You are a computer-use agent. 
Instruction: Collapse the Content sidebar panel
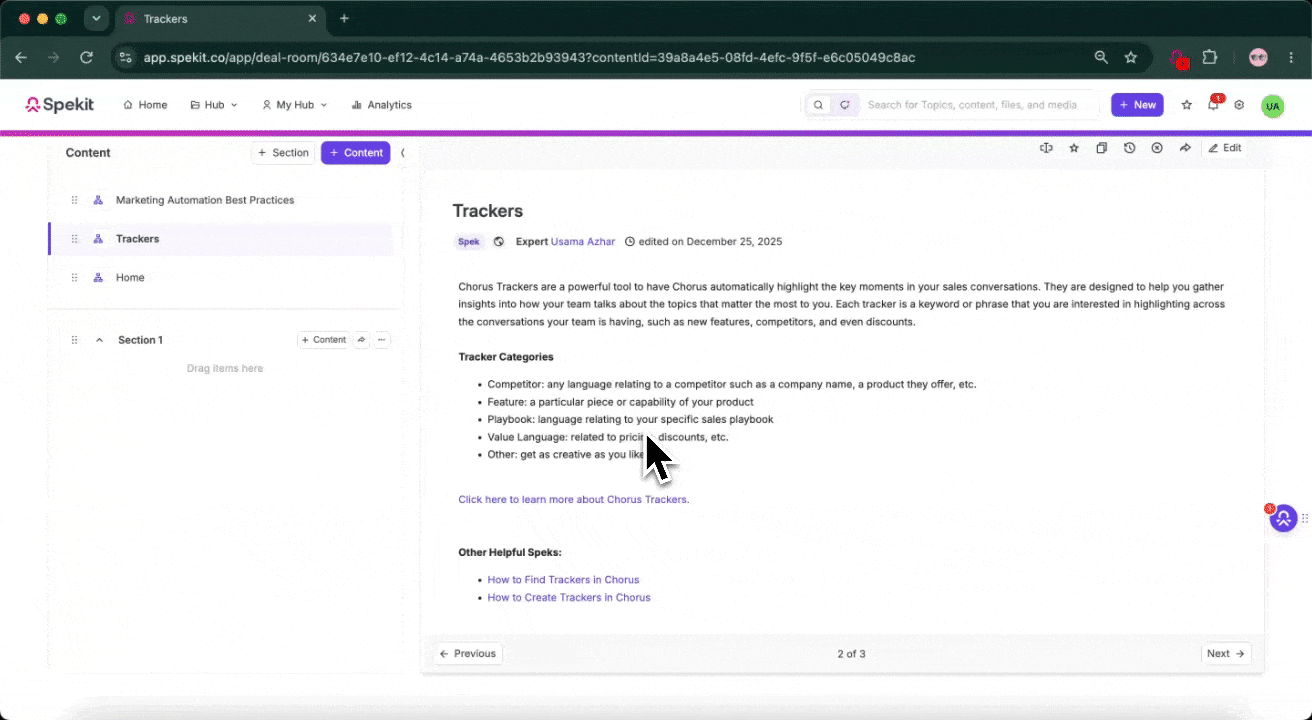(x=402, y=153)
